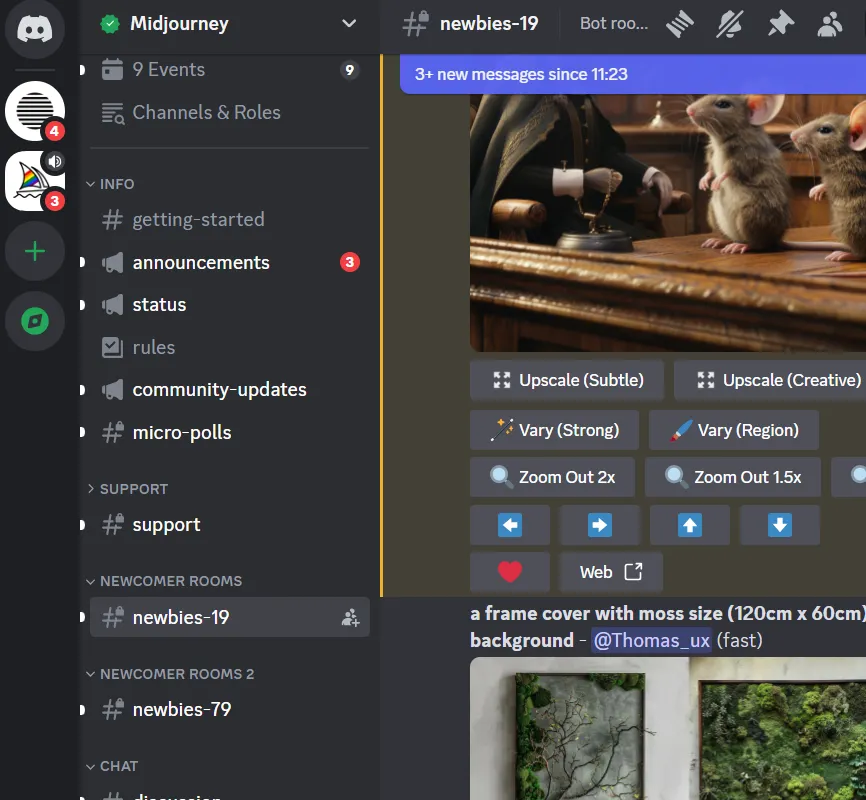Open rules channel
Screen dimensions: 866x800
click(x=229, y=347)
